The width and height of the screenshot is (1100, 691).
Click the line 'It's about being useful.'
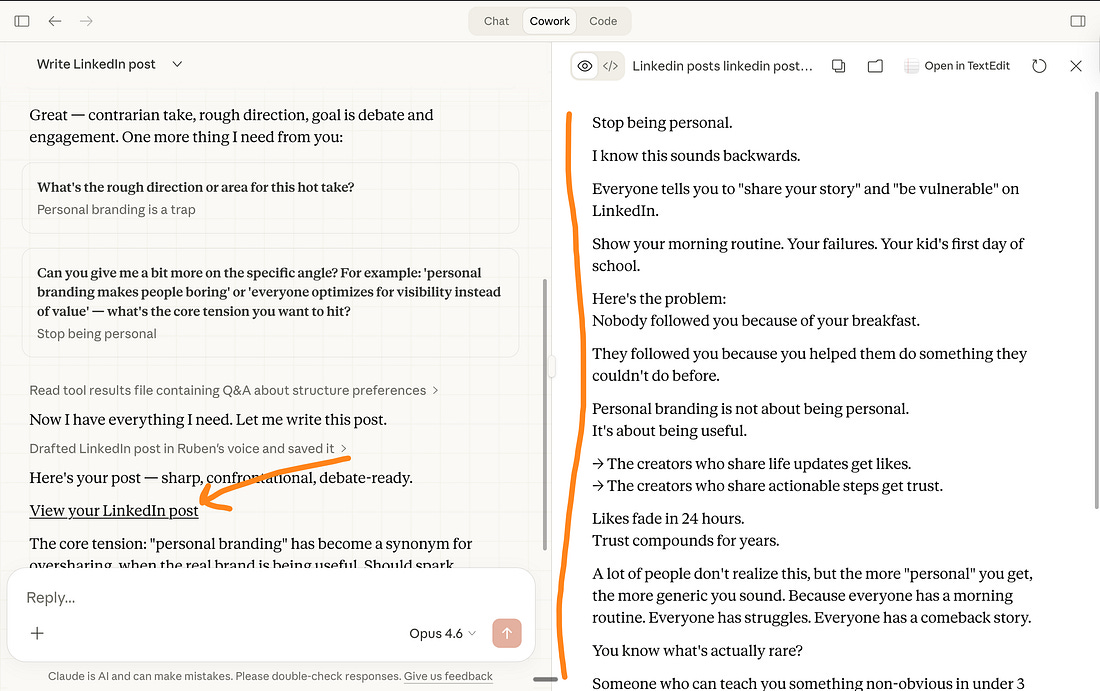tap(669, 431)
